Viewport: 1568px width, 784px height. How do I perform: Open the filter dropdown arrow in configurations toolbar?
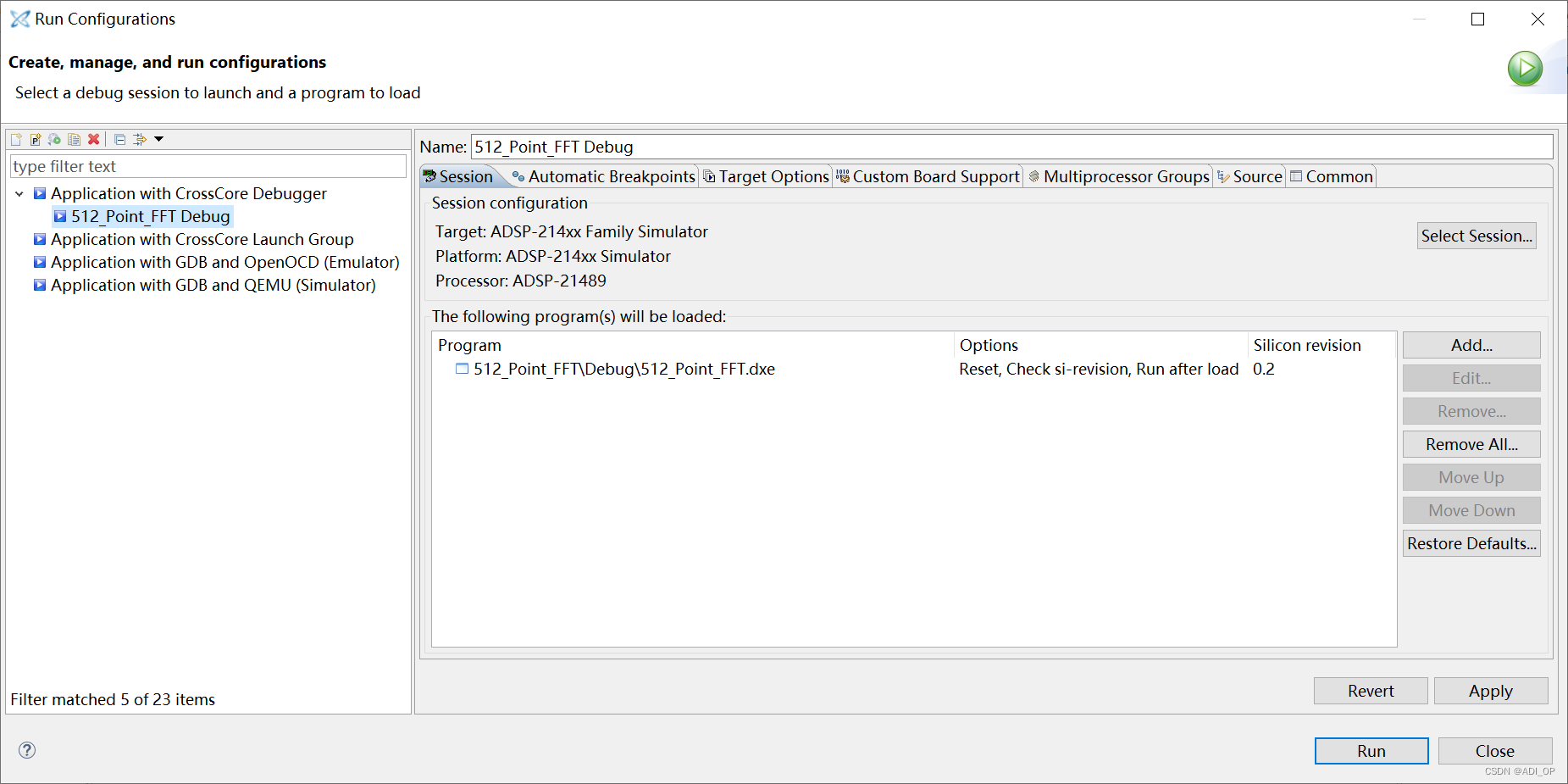click(x=158, y=139)
